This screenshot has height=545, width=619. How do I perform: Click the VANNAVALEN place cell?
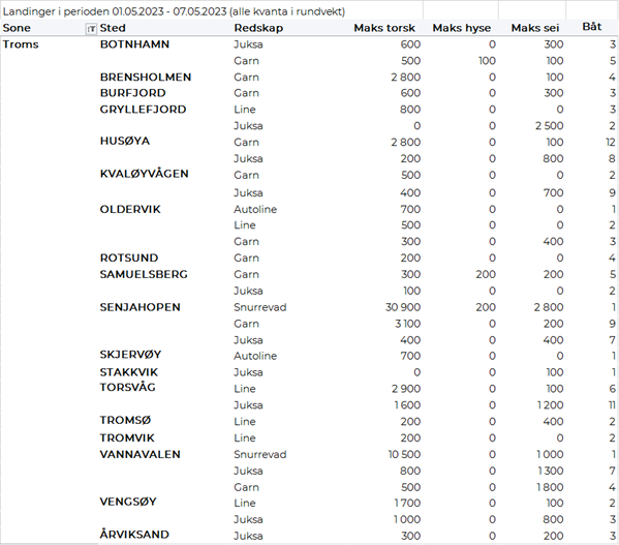click(140, 454)
